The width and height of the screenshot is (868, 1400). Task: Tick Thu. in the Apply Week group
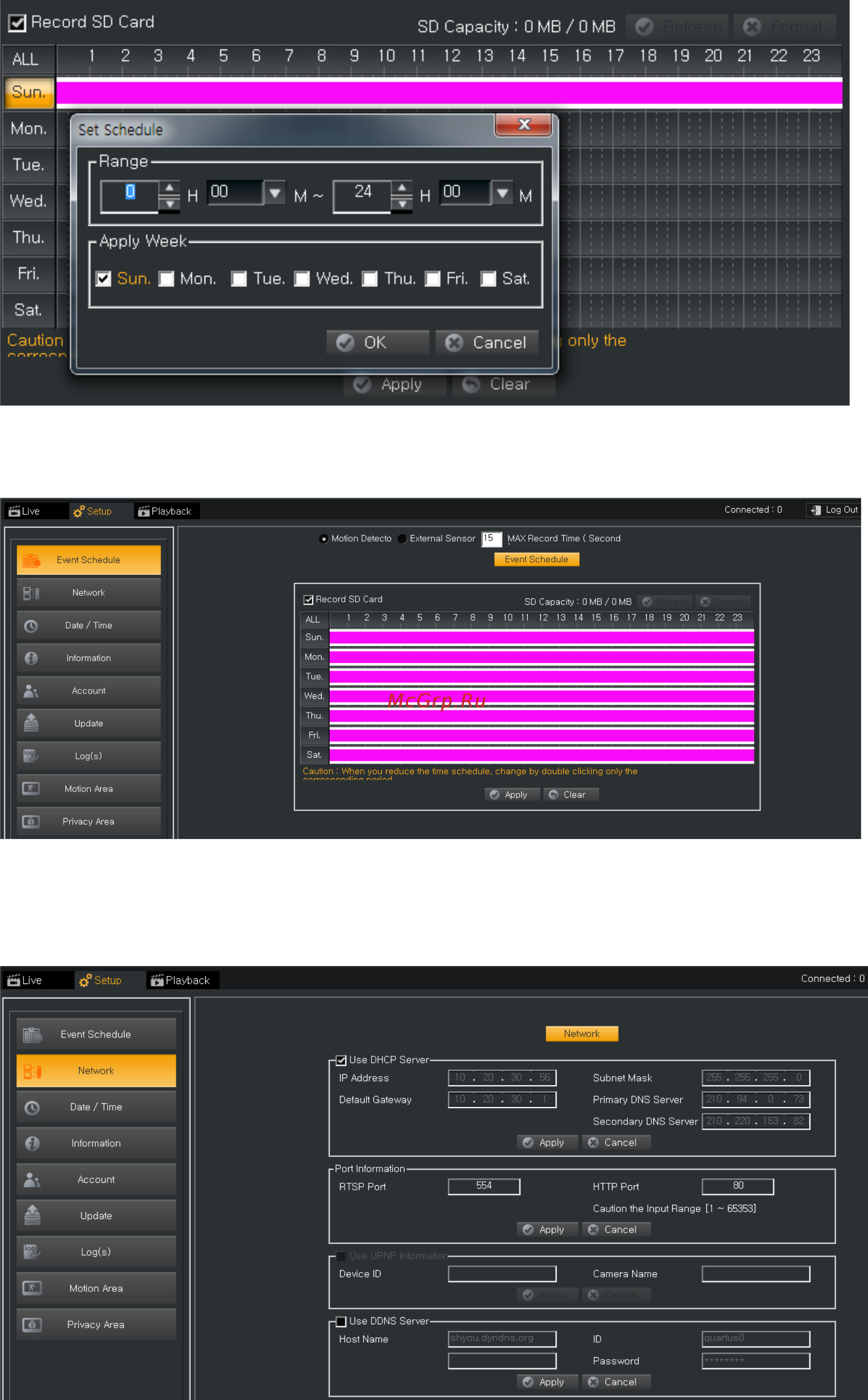370,279
